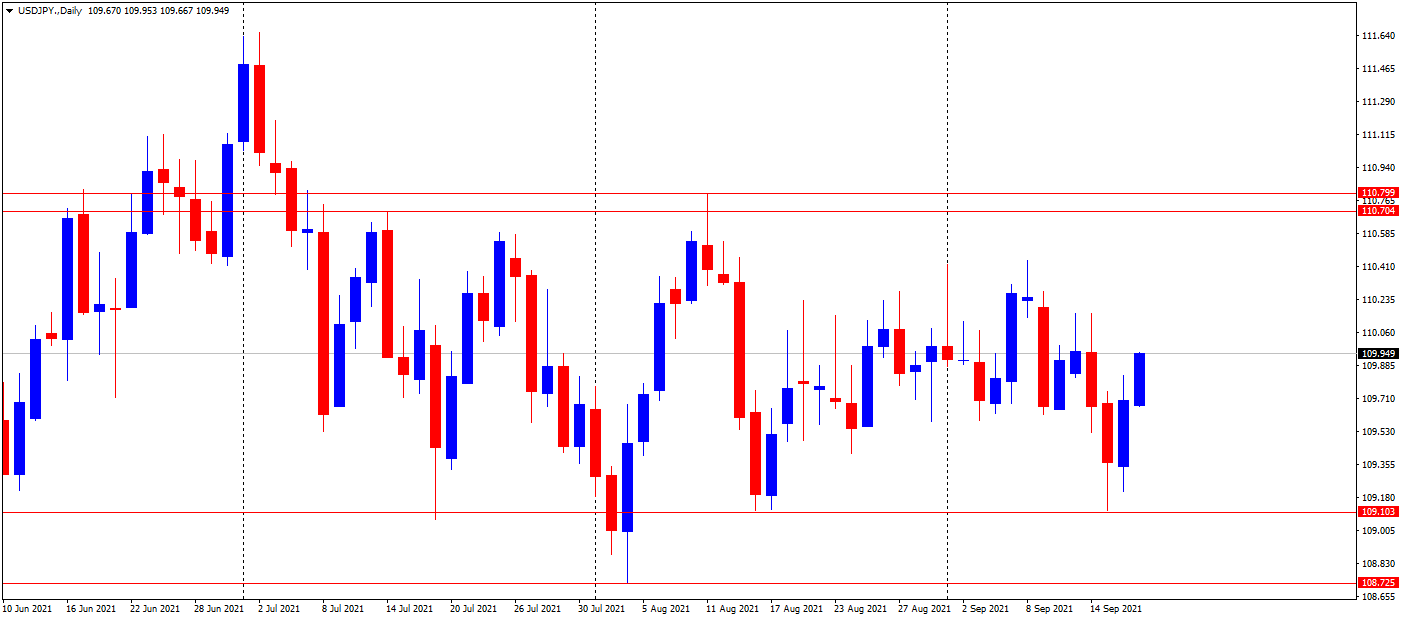The height and width of the screenshot is (620, 1402).
Task: Click the 11 Aug 2021 date label
Action: pos(732,608)
